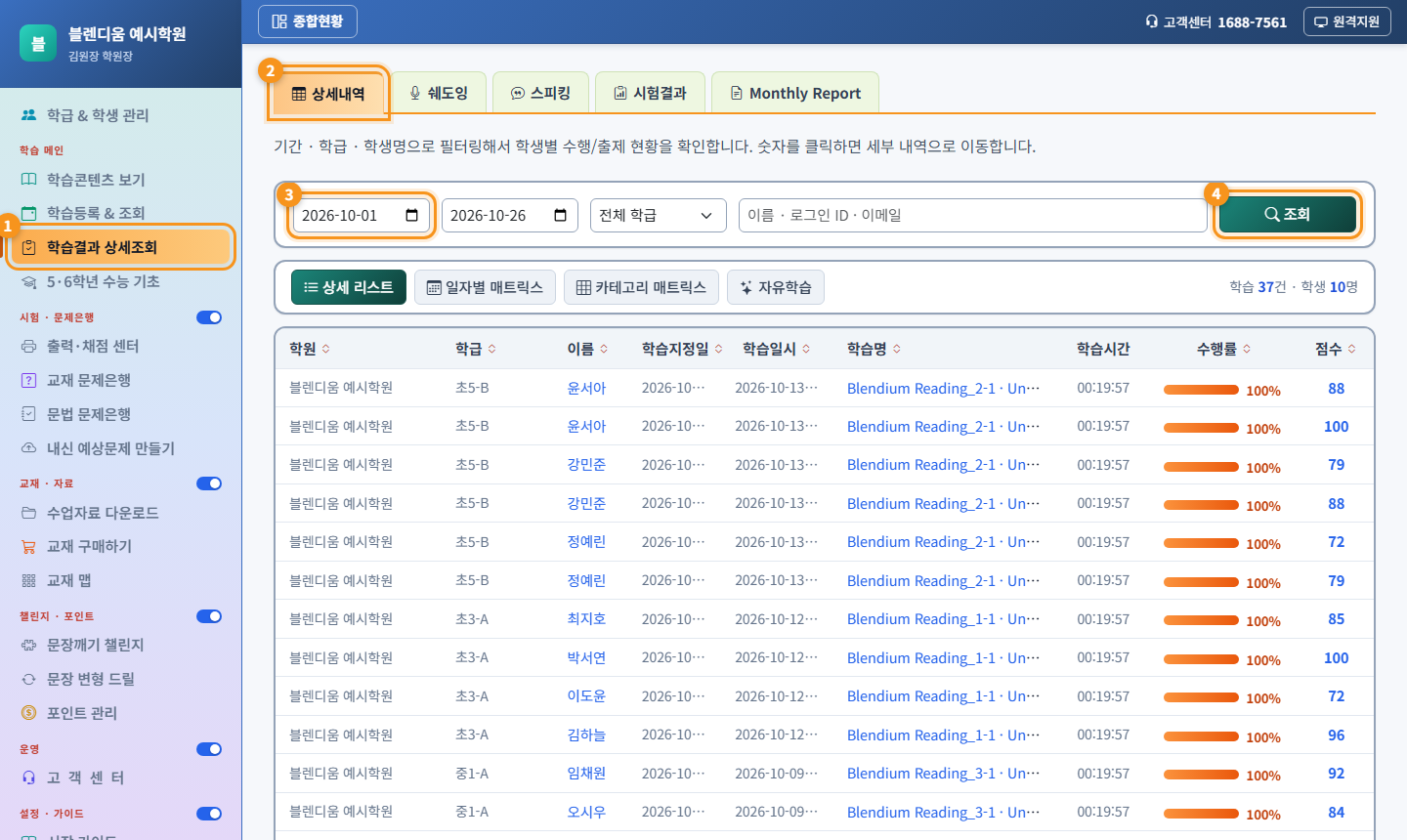Viewport: 1407px width, 840px height.
Task: Pick end date via calendar icon in 2026-10-26
Action: point(561,215)
